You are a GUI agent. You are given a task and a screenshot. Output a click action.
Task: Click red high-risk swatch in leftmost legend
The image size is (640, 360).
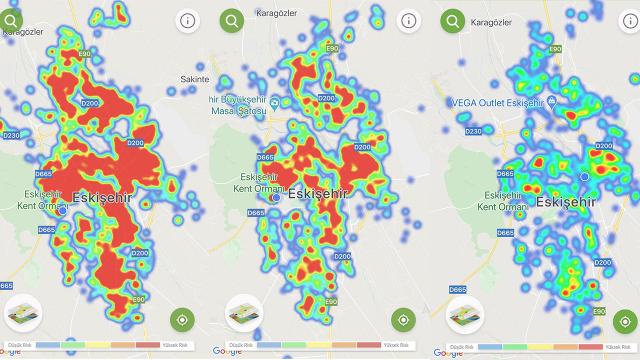click(x=148, y=345)
